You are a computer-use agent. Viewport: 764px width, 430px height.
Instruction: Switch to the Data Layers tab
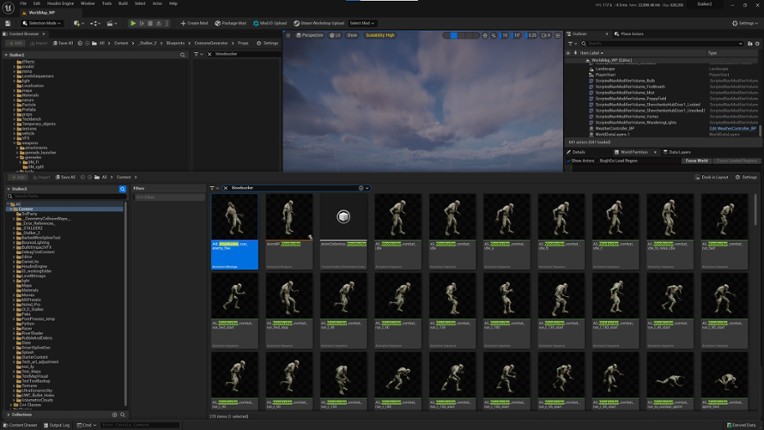coord(679,152)
